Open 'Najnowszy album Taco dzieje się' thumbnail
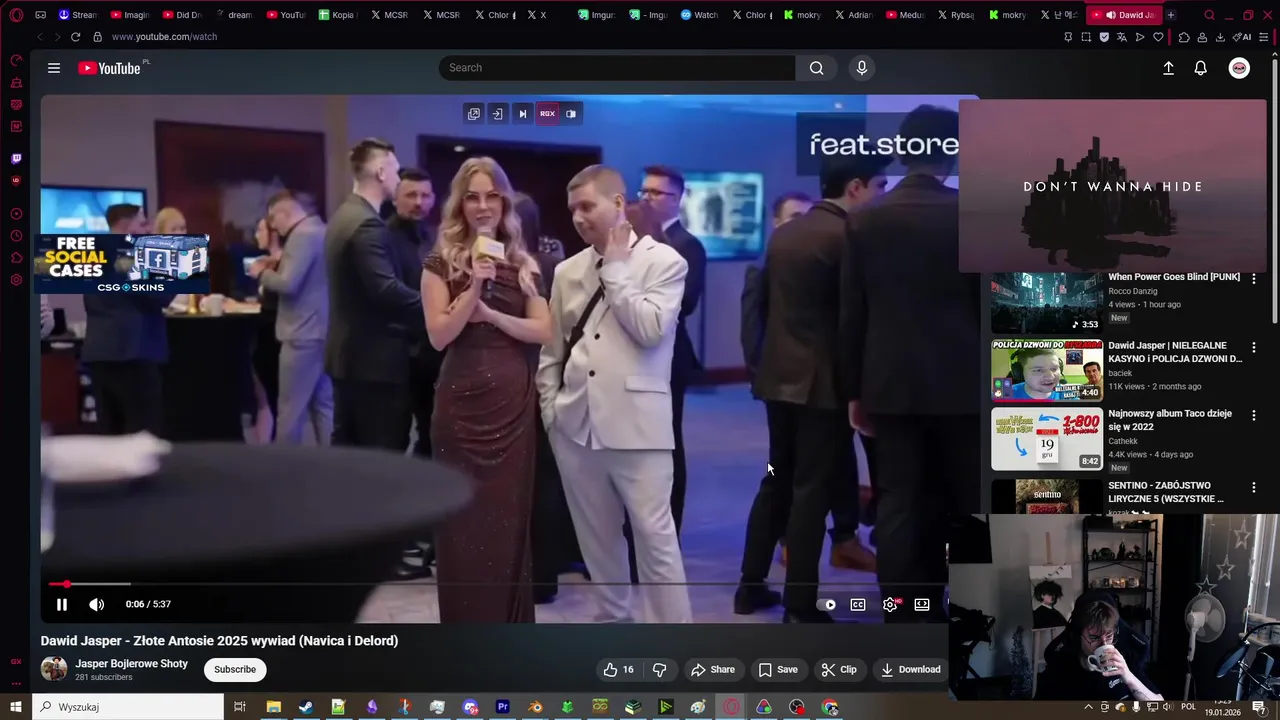 1047,438
